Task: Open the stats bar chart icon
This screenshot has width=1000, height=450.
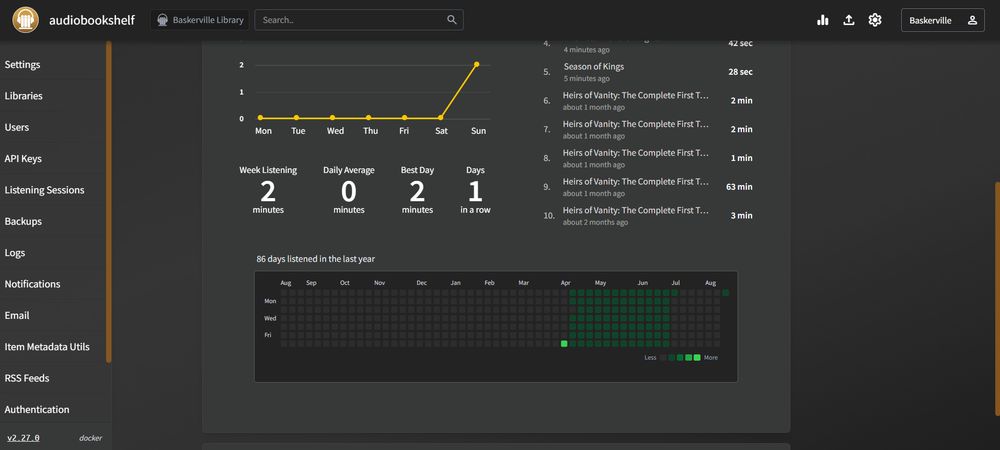Action: tap(823, 20)
